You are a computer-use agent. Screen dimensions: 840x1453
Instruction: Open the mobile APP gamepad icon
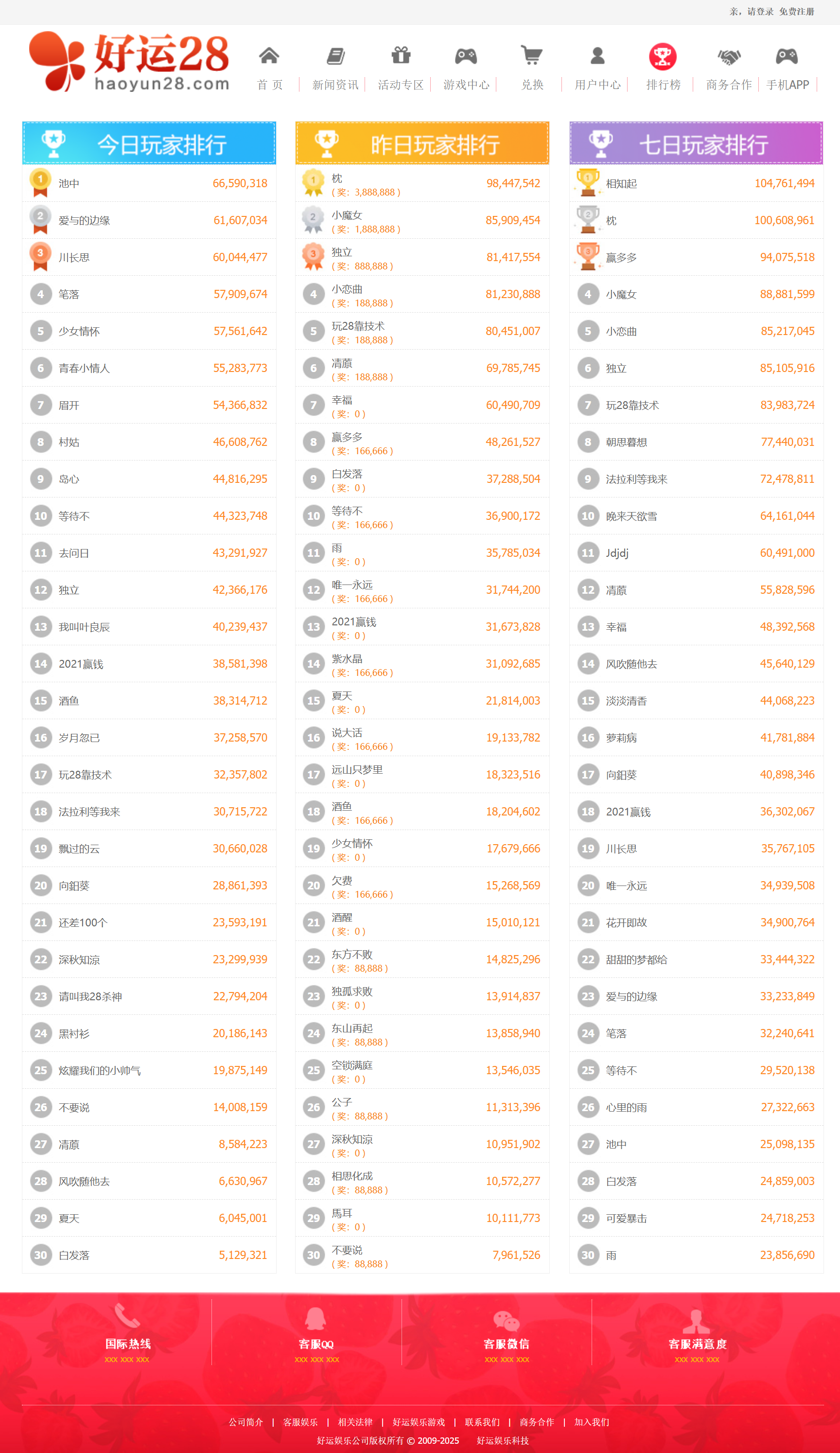787,56
